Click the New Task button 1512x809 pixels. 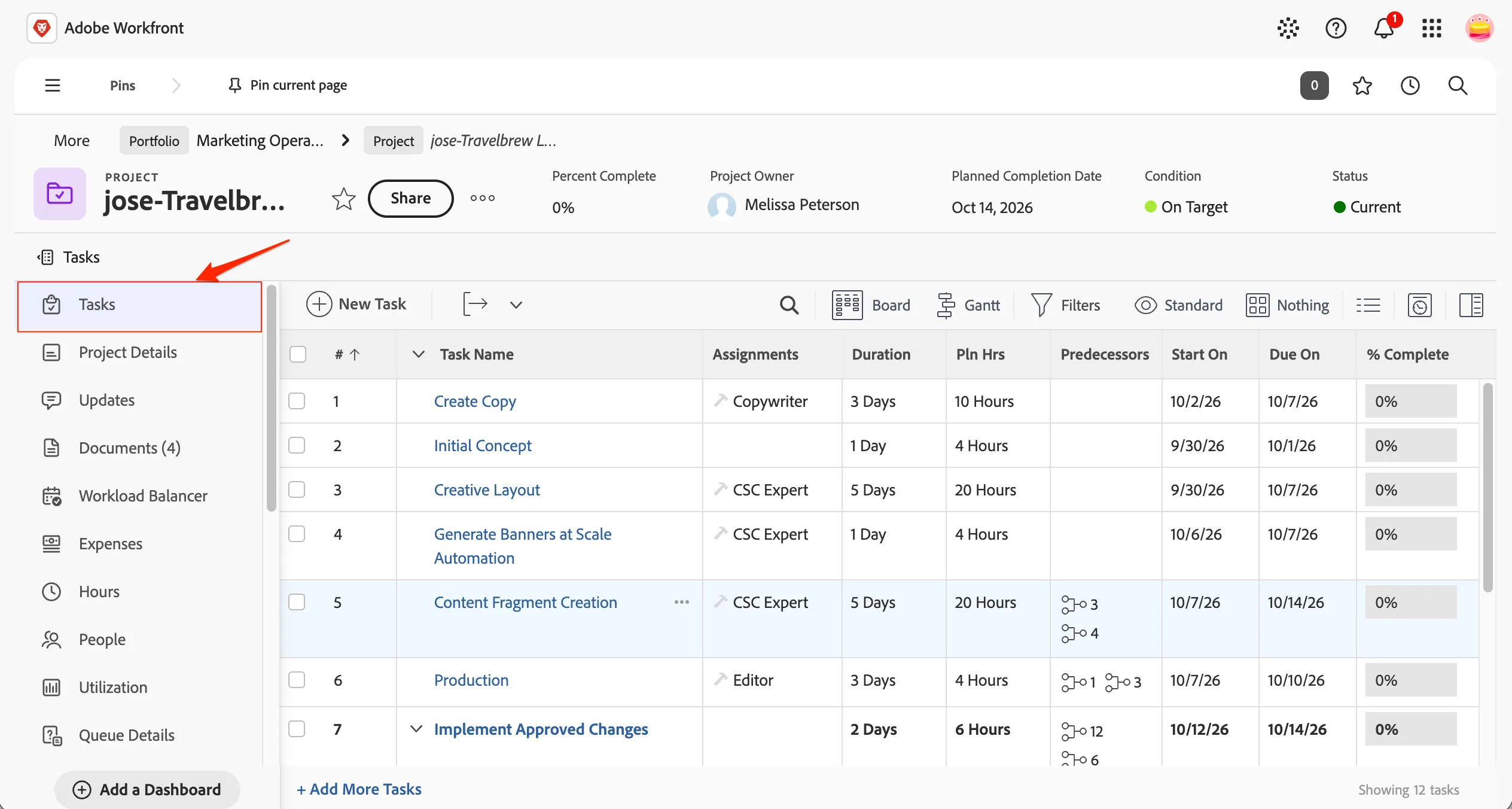[356, 304]
